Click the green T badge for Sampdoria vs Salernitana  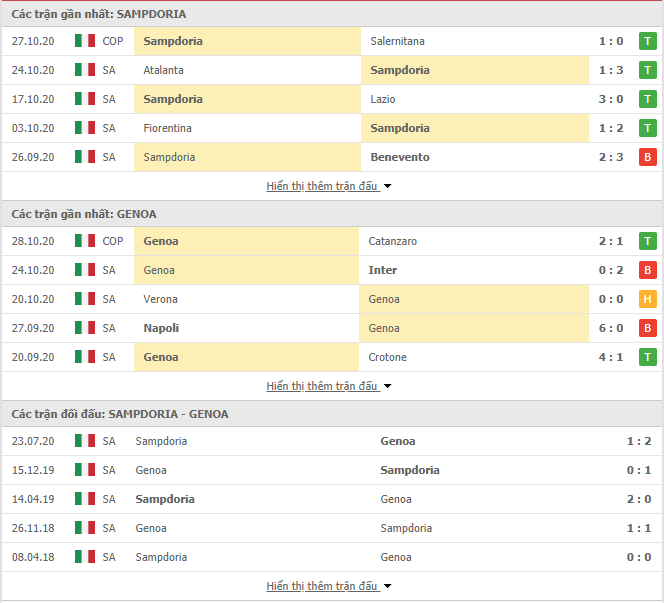point(647,41)
